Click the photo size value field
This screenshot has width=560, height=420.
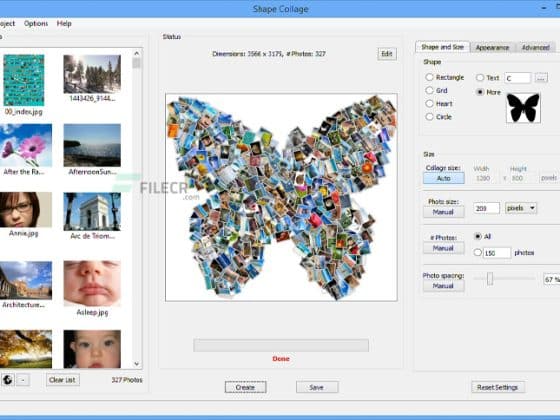(486, 208)
